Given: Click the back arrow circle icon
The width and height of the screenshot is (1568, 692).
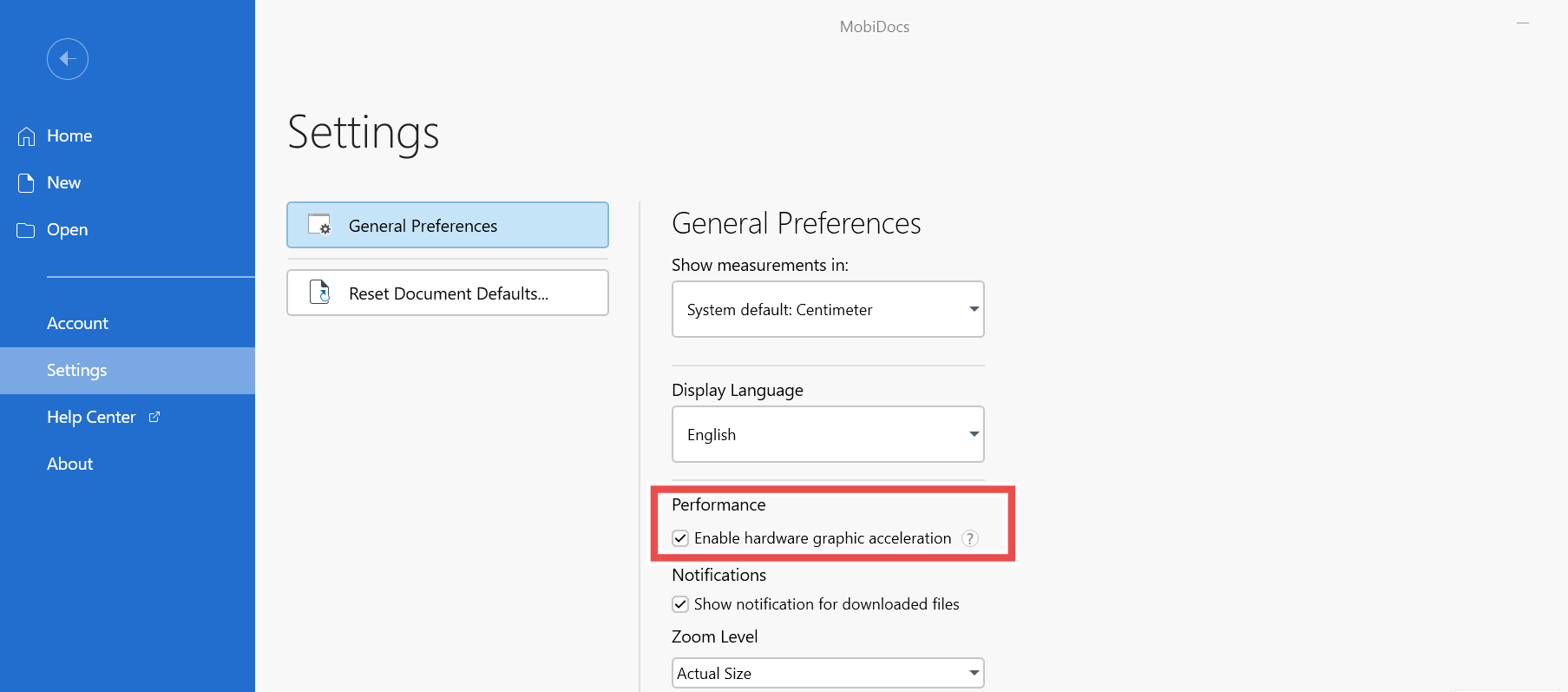Looking at the screenshot, I should point(68,59).
